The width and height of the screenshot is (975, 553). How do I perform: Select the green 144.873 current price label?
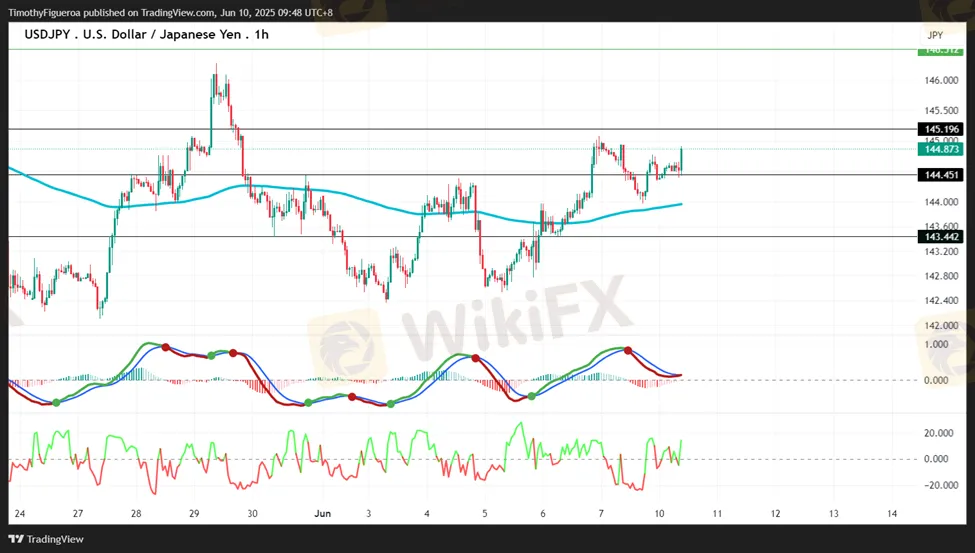tap(941, 149)
